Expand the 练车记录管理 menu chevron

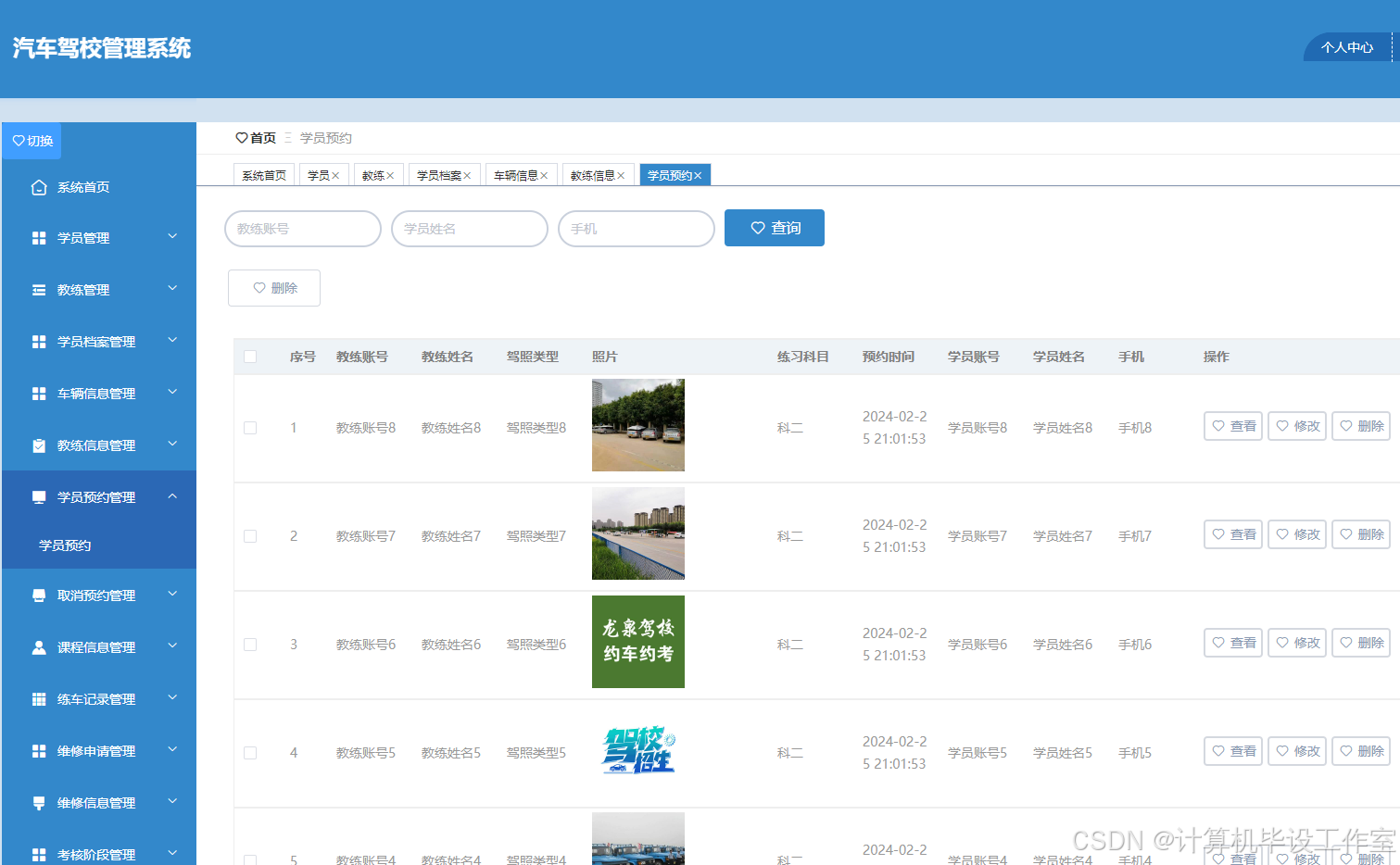pyautogui.click(x=172, y=698)
